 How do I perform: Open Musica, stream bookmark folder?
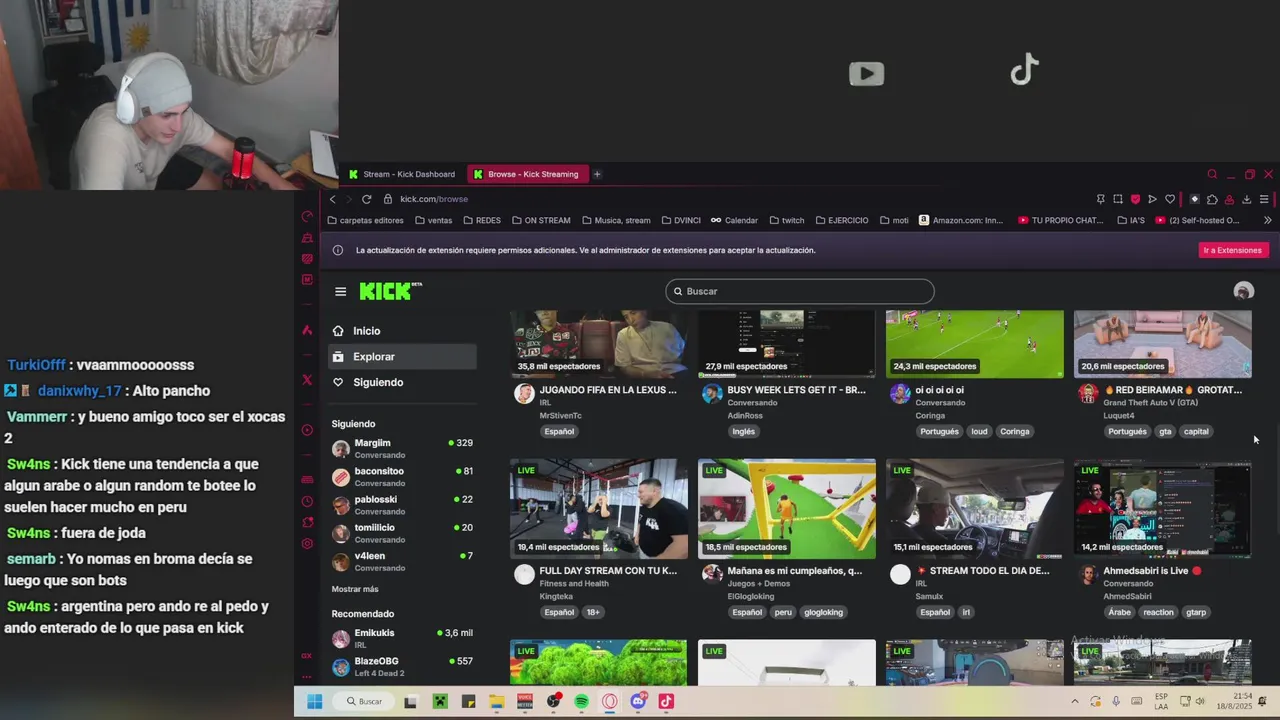[616, 220]
